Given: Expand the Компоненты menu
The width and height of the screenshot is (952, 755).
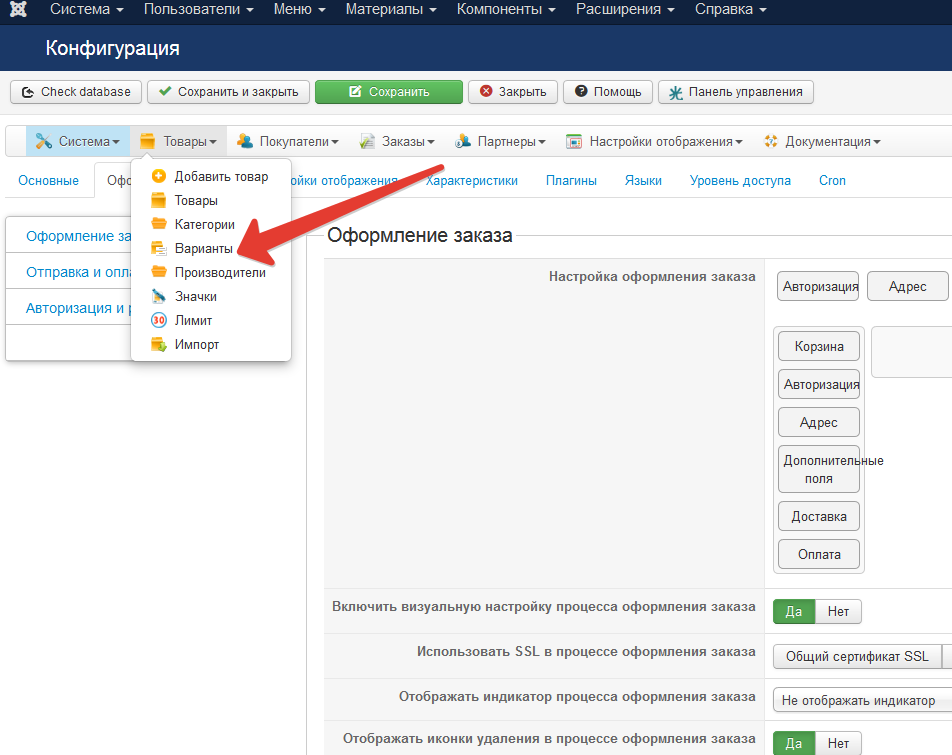Looking at the screenshot, I should [x=506, y=9].
